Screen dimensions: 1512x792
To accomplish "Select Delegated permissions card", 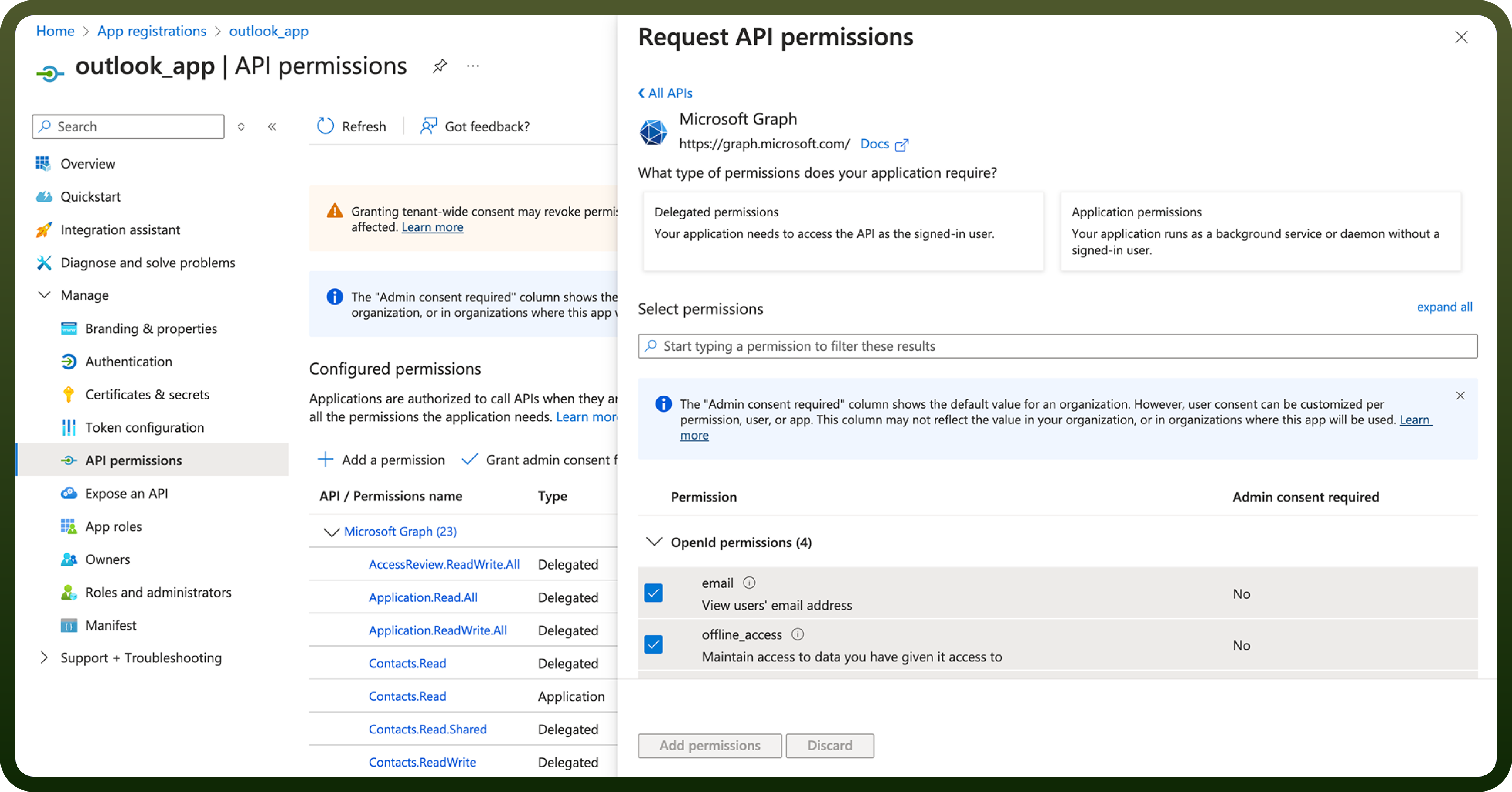I will [x=844, y=231].
